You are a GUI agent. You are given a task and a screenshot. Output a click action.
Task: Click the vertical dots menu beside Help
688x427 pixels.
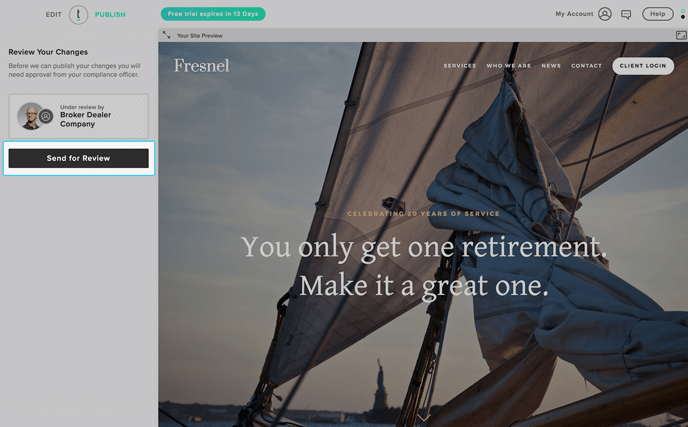coord(683,14)
